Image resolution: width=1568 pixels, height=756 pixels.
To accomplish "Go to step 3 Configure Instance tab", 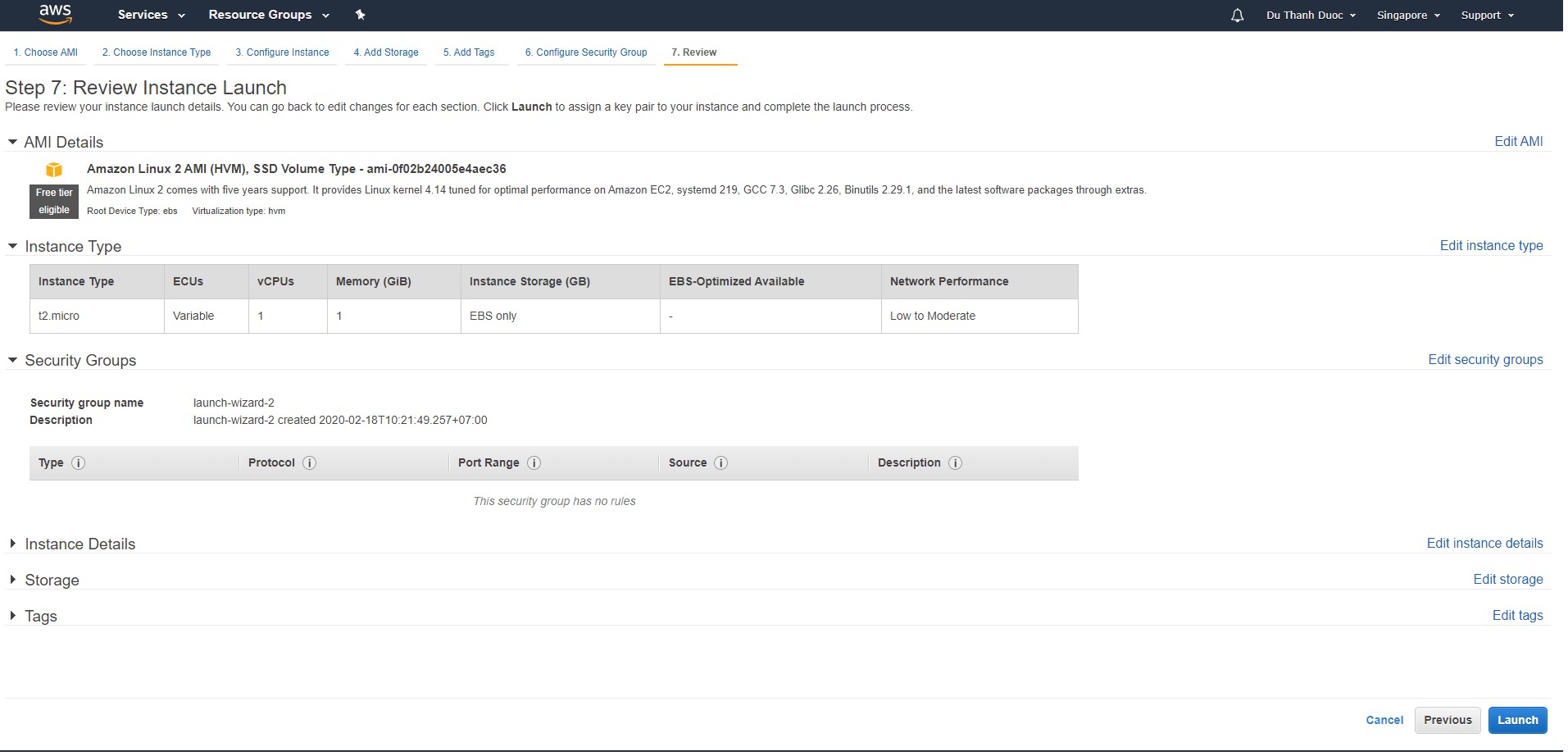I will tap(282, 52).
